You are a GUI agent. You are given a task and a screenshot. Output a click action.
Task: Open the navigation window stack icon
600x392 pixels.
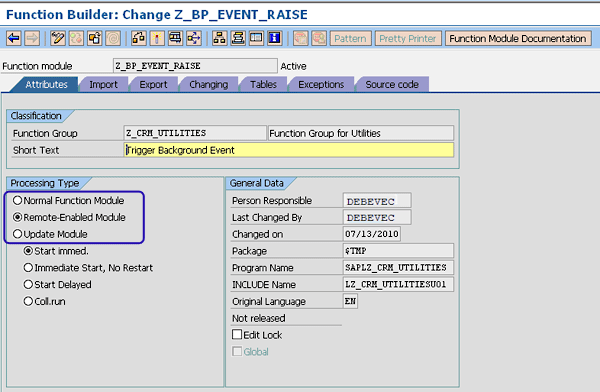pyautogui.click(x=238, y=38)
